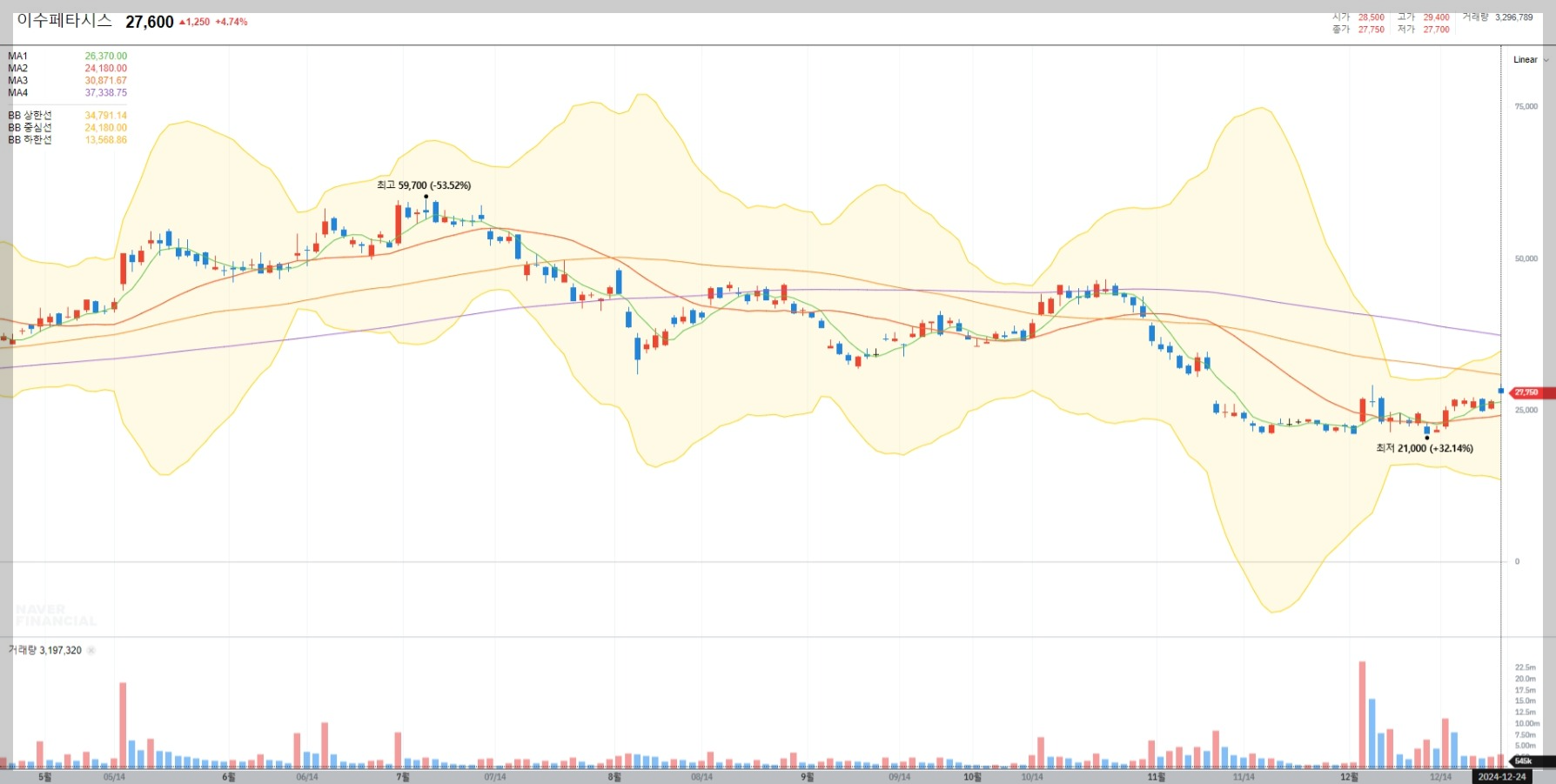Image resolution: width=1556 pixels, height=784 pixels.
Task: Remove the 거래량 volume indicator with the x icon
Action: tap(91, 650)
